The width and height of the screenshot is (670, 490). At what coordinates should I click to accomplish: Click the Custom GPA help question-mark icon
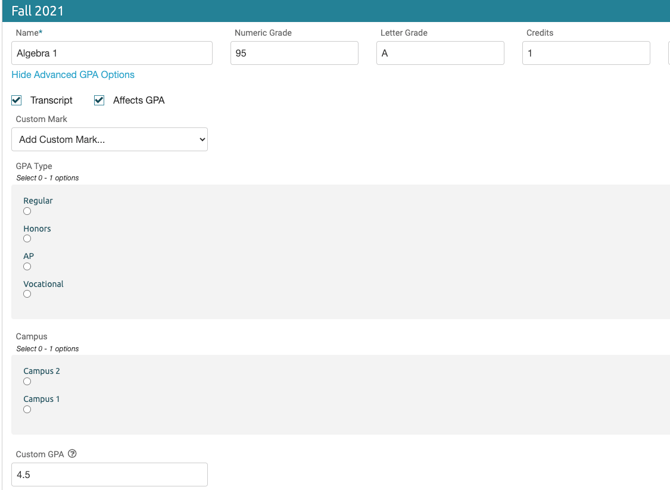[x=72, y=454]
